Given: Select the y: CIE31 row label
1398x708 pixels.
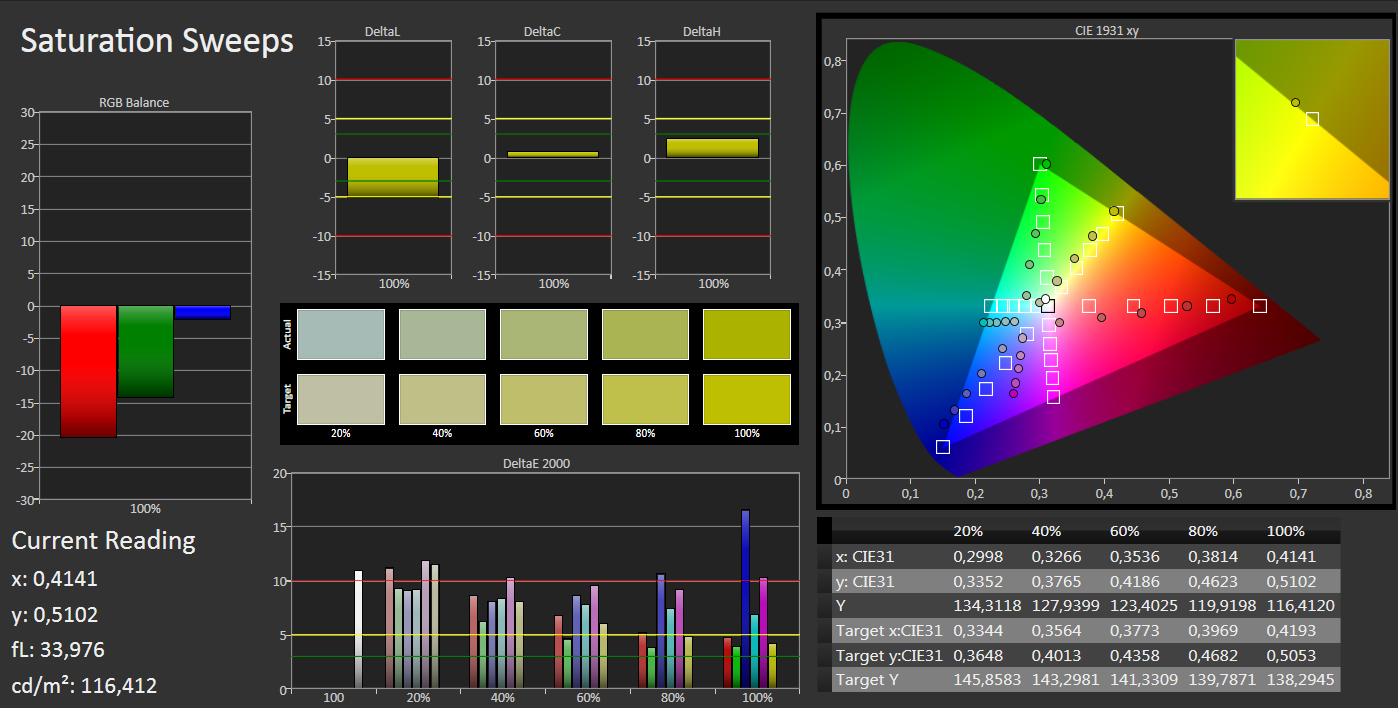Looking at the screenshot, I should point(865,581).
